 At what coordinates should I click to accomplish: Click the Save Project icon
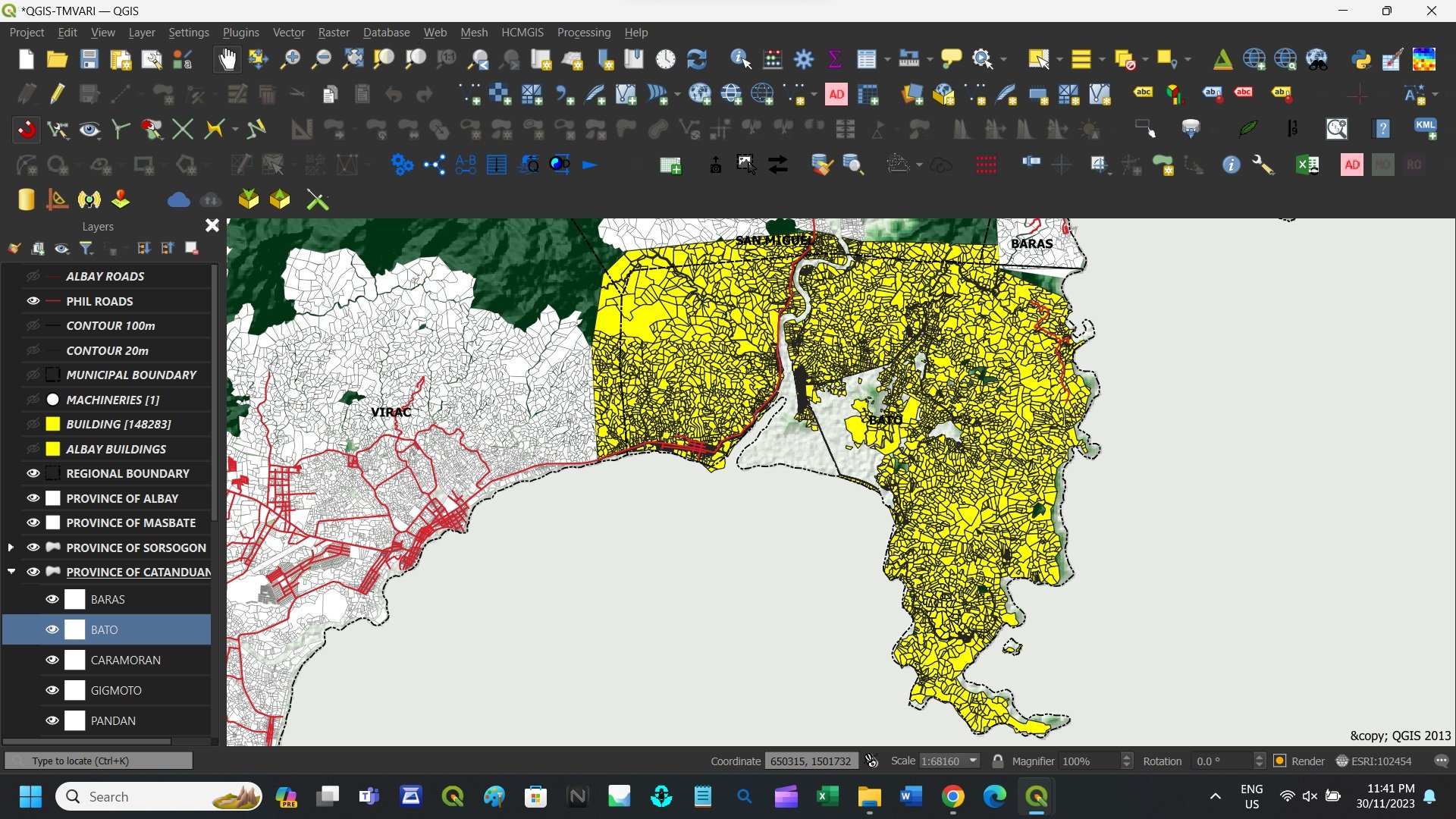coord(89,59)
